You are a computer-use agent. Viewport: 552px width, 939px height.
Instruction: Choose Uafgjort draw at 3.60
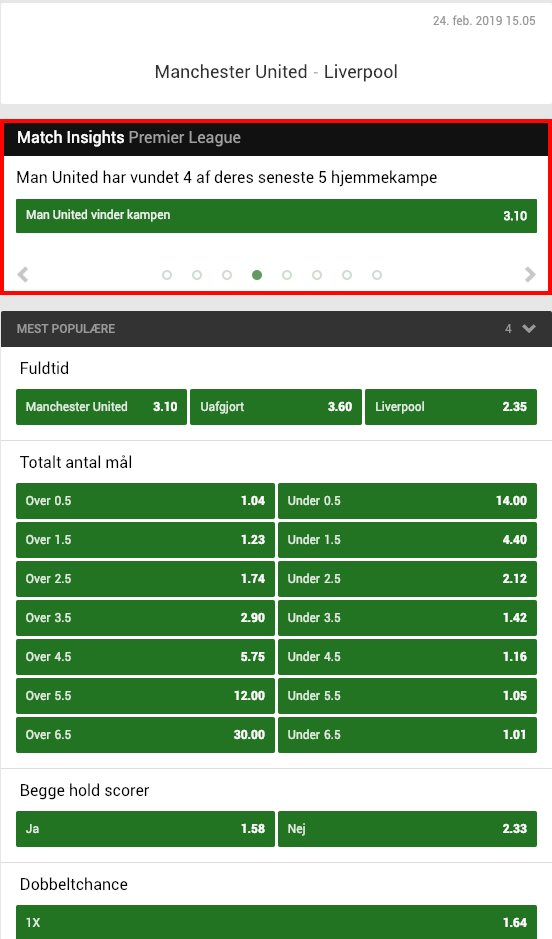pyautogui.click(x=276, y=407)
